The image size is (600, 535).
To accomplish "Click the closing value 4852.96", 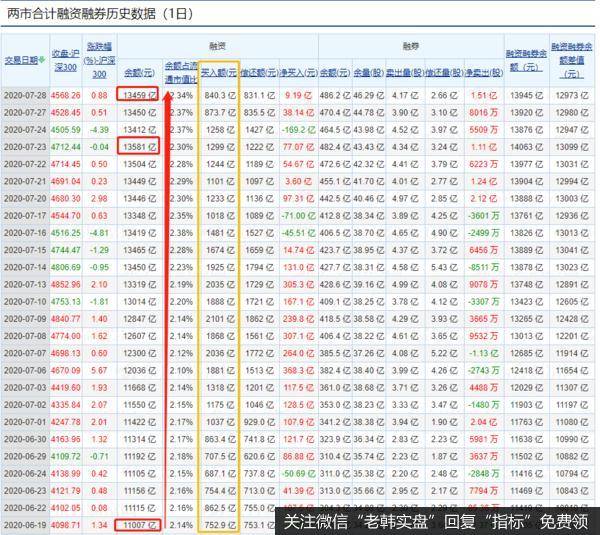I will (65, 284).
